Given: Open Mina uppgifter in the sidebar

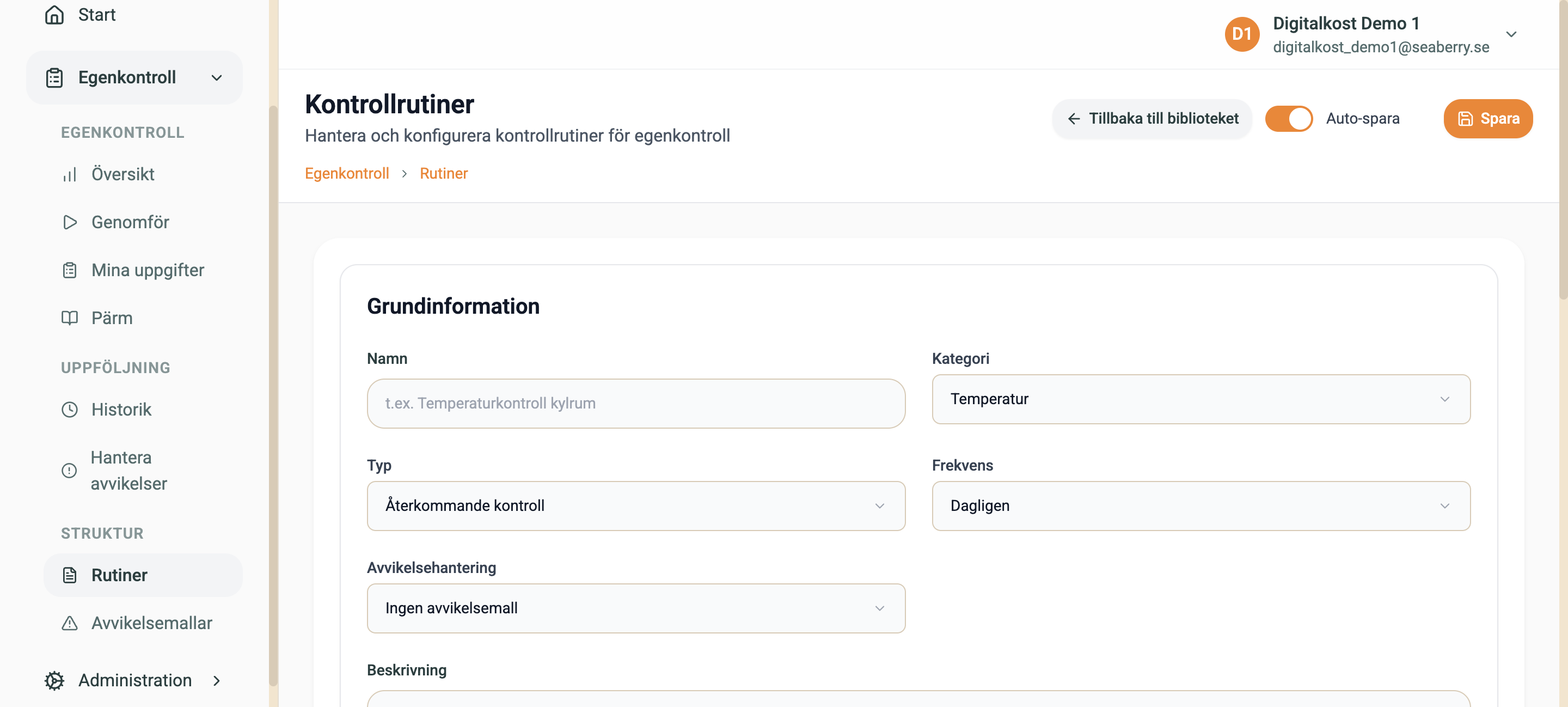Looking at the screenshot, I should click(143, 270).
